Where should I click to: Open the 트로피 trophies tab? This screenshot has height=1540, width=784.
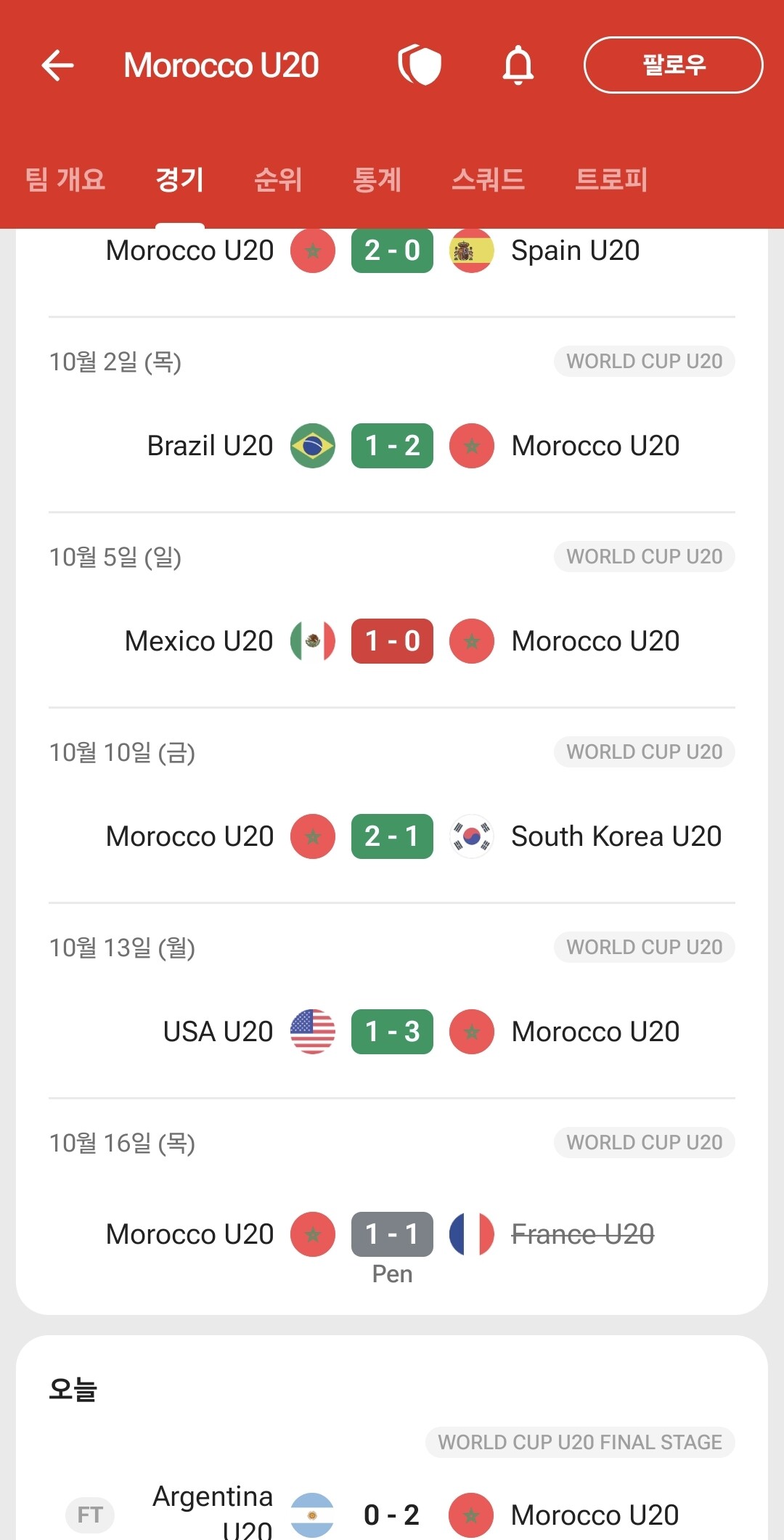coord(611,179)
